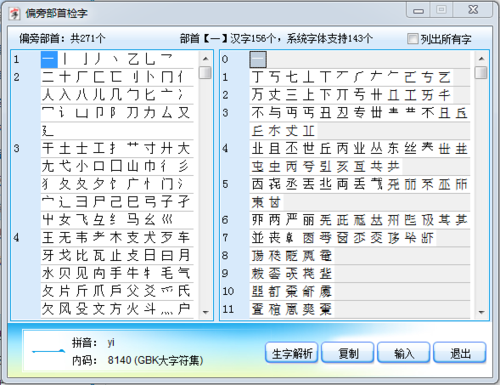Click the radical list scroll-down arrow
Viewport: 500px width, 385px height.
205,312
